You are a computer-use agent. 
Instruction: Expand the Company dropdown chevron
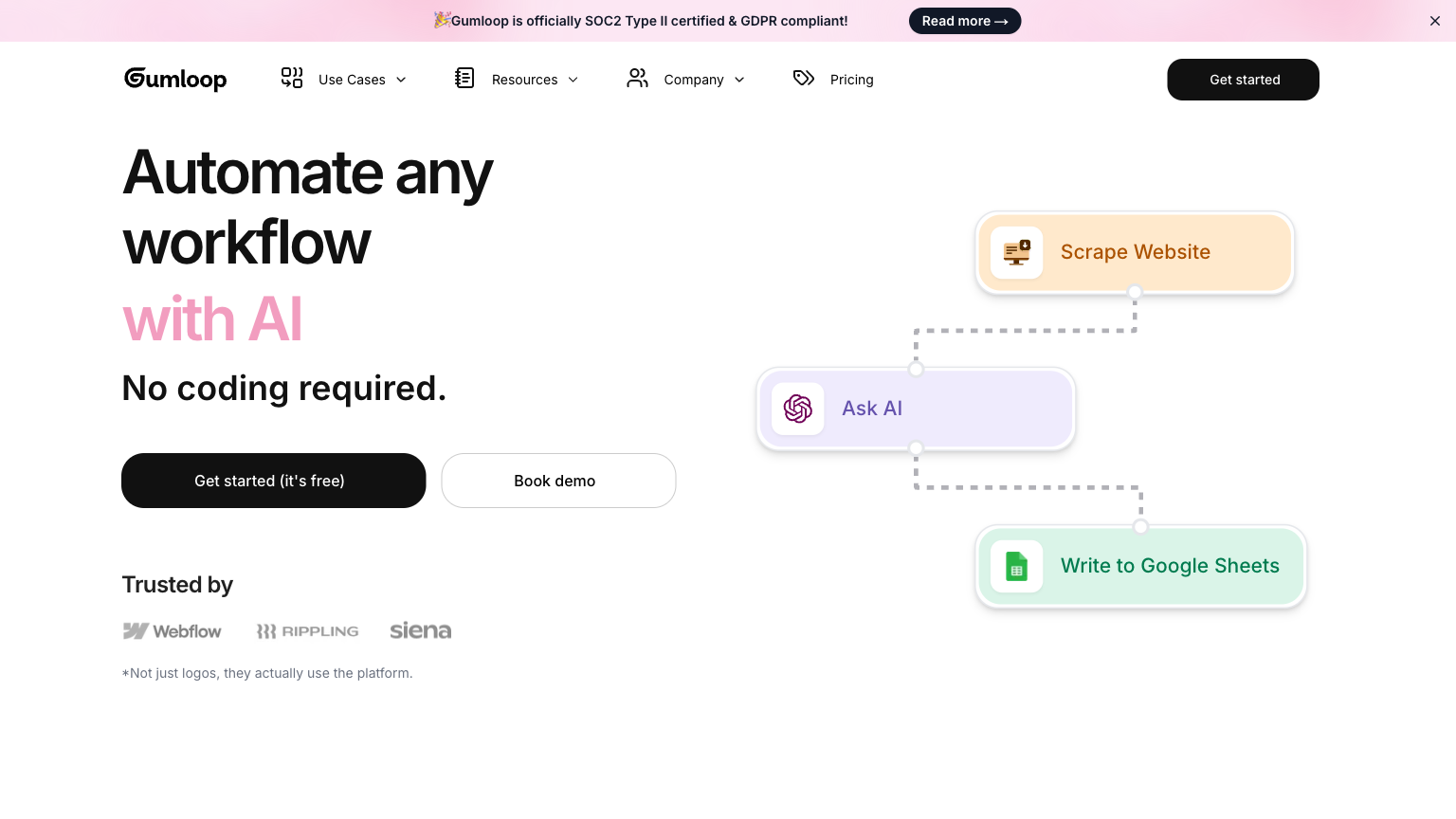(x=739, y=80)
